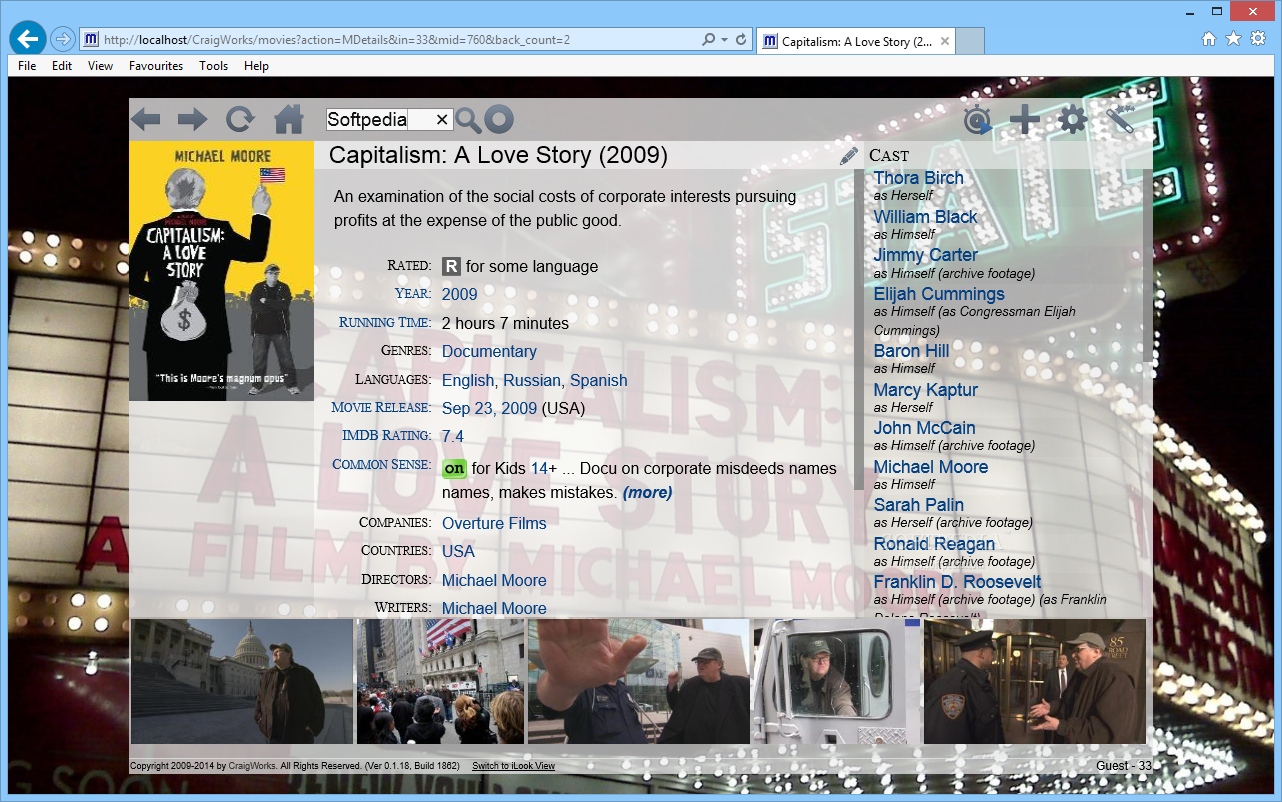Click Switch to iLook View link
Viewport: 1282px width, 802px height.
coord(513,766)
